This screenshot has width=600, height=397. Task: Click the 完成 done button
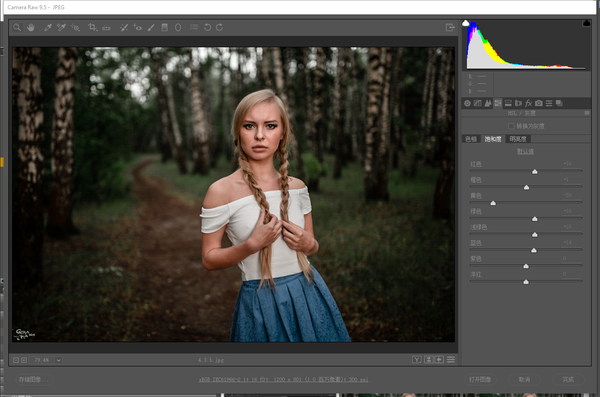click(568, 379)
